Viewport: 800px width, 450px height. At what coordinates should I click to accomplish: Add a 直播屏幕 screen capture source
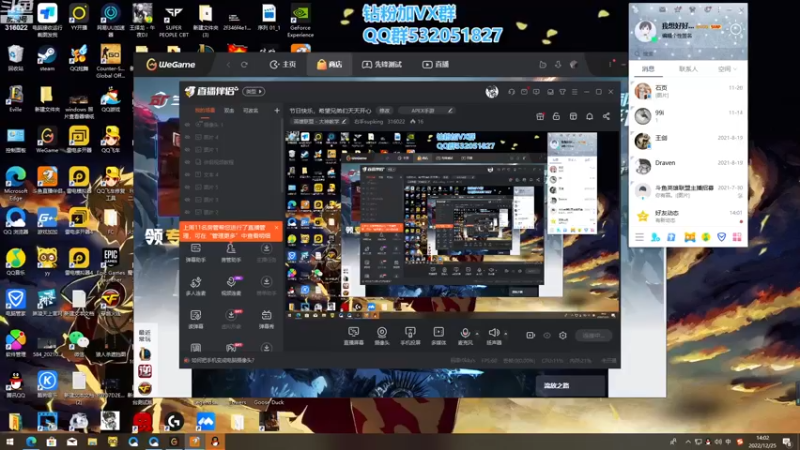[353, 336]
